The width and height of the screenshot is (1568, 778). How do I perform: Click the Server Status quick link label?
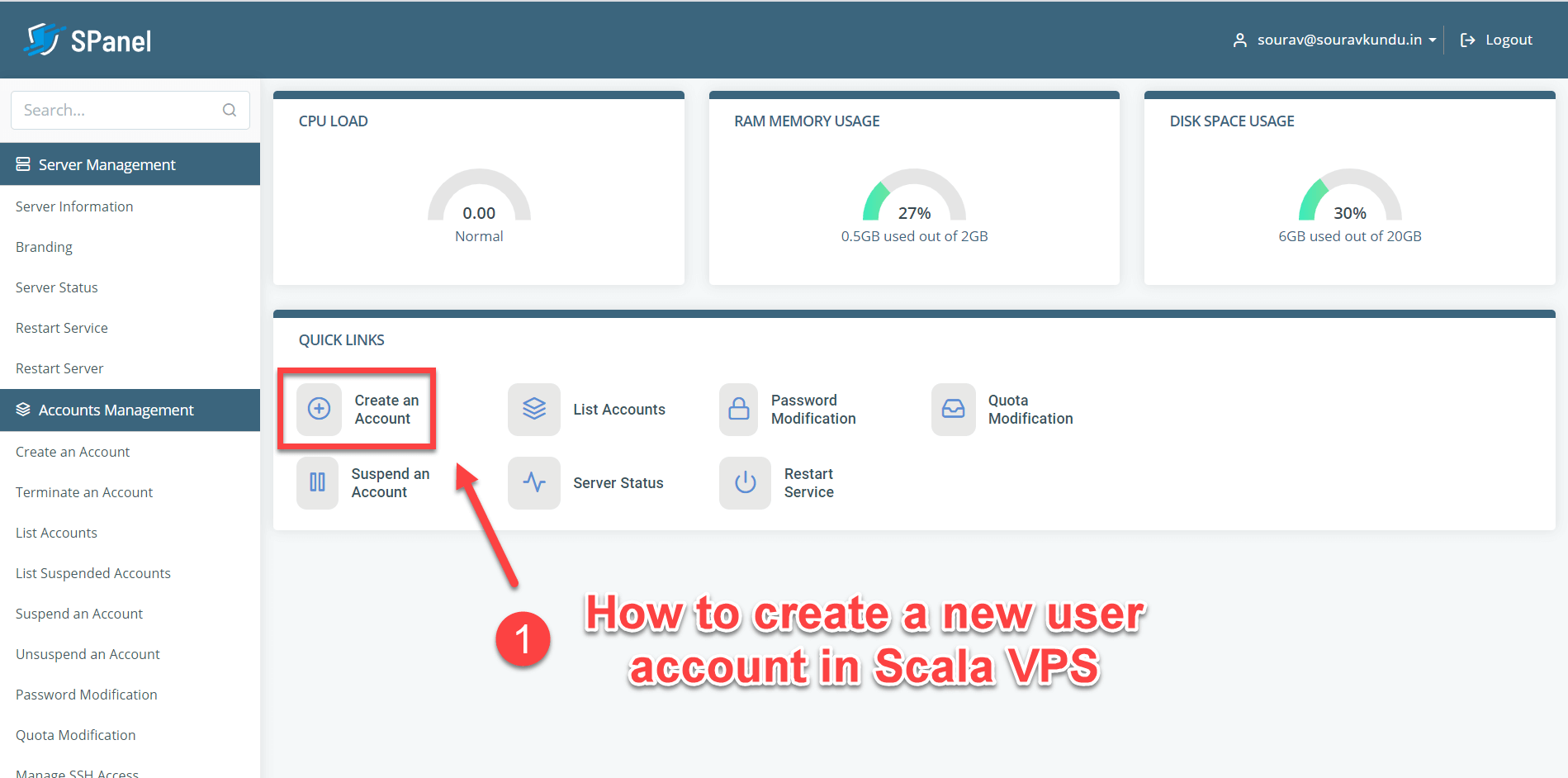pyautogui.click(x=618, y=483)
